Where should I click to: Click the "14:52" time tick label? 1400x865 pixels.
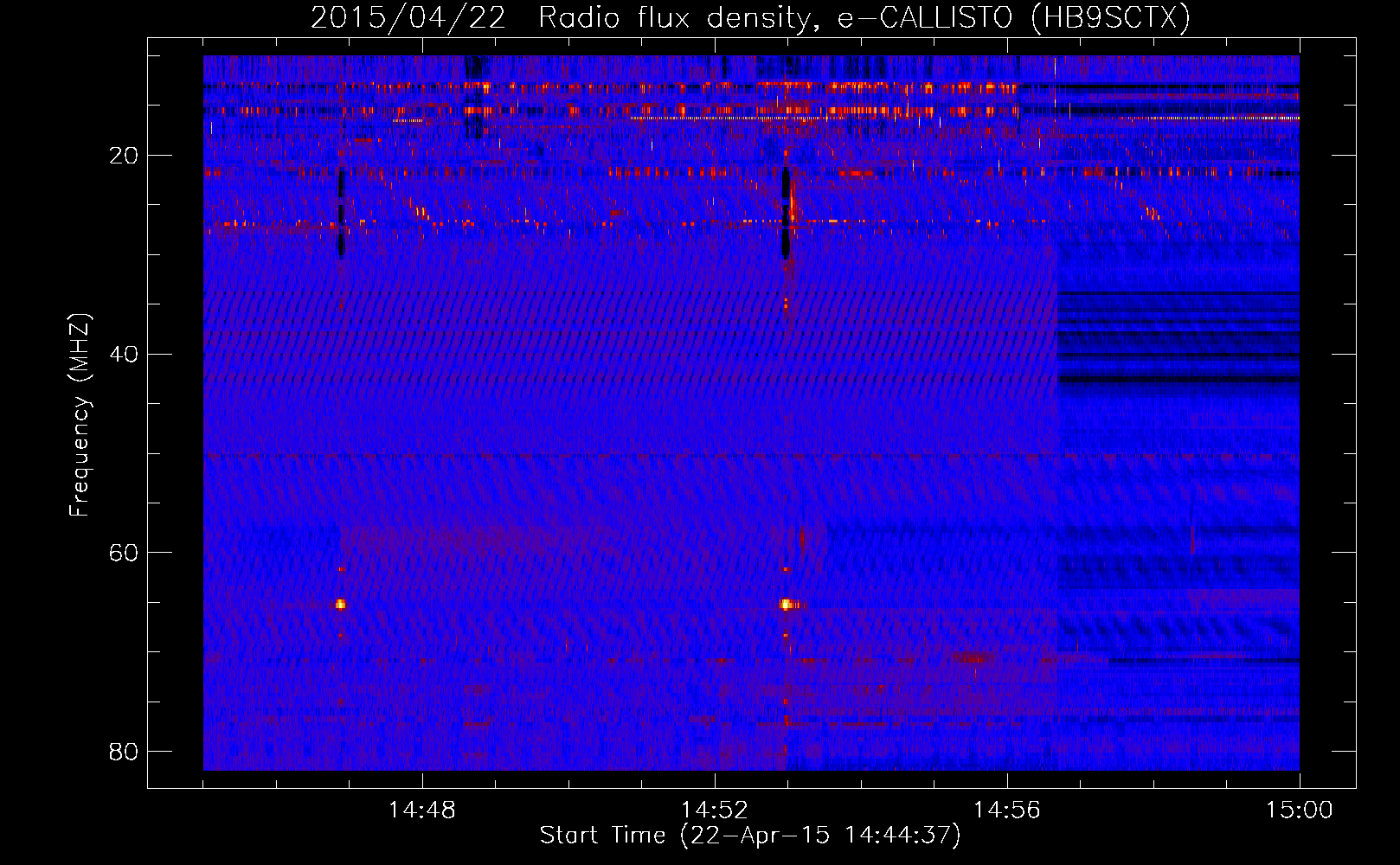tap(714, 811)
